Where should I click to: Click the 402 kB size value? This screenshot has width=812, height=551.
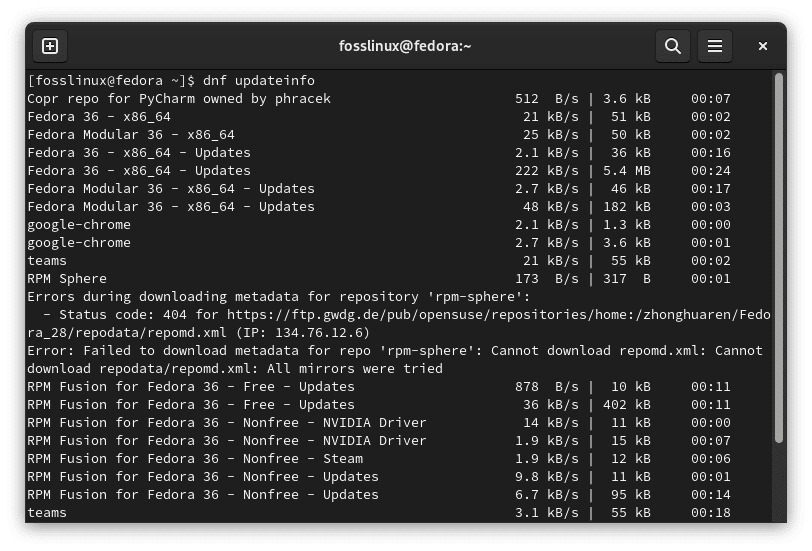(625, 405)
